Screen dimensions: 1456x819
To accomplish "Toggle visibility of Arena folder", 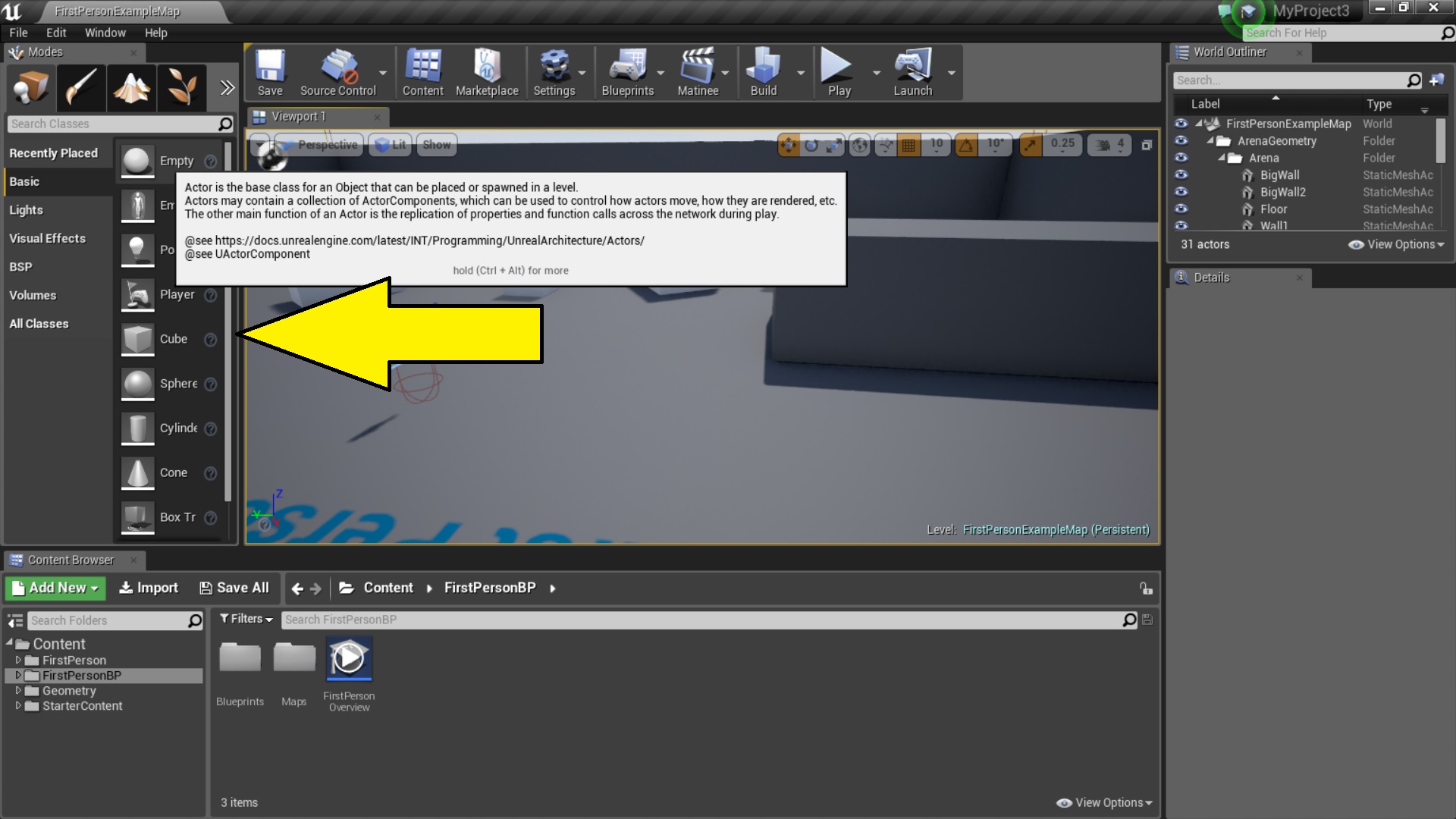I will 1182,158.
